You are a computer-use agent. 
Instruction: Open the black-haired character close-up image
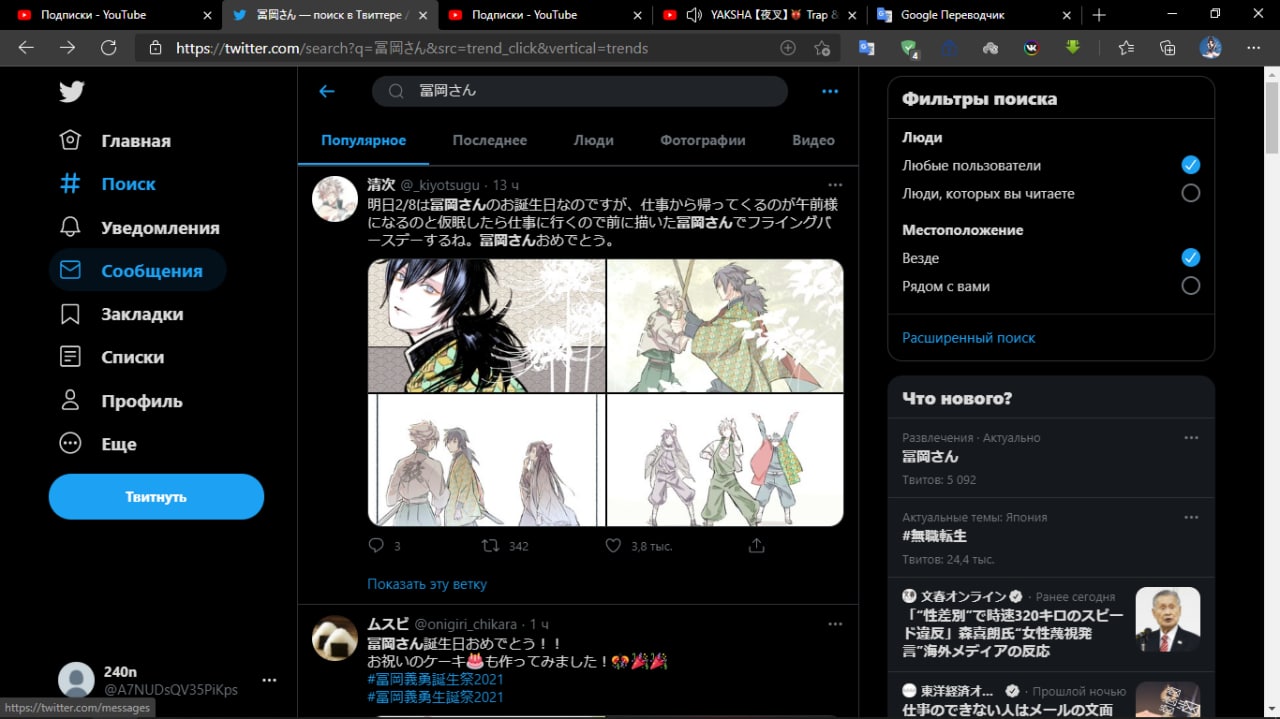487,325
